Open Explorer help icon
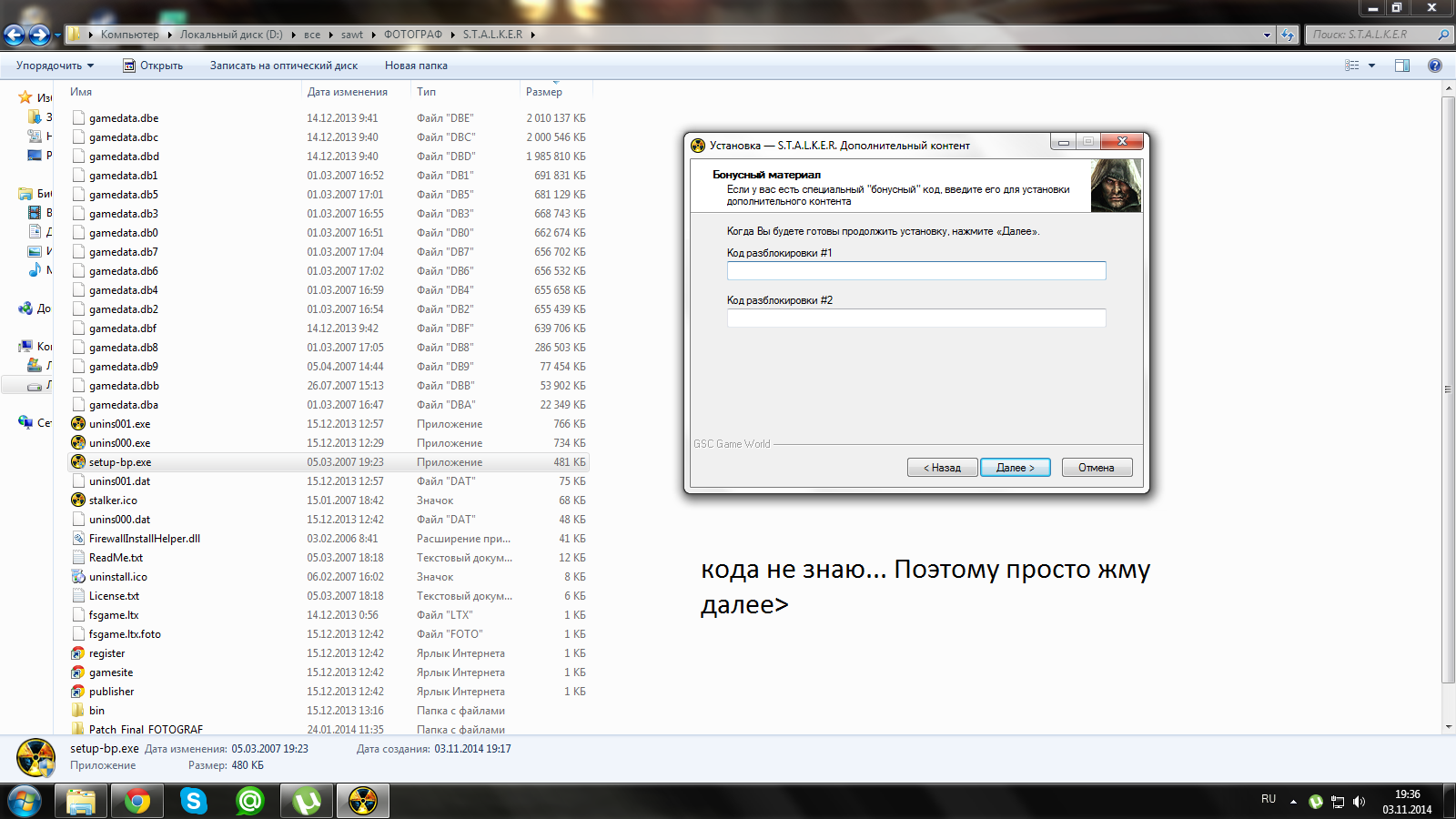Screen dimensions: 1456x819 point(1435,66)
